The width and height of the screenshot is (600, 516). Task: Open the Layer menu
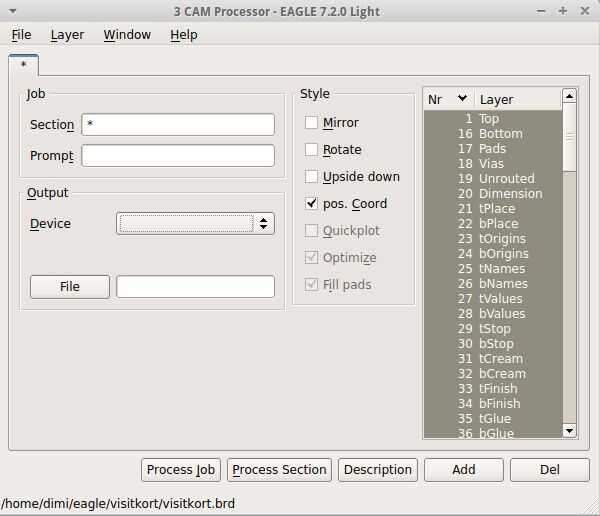[x=67, y=35]
